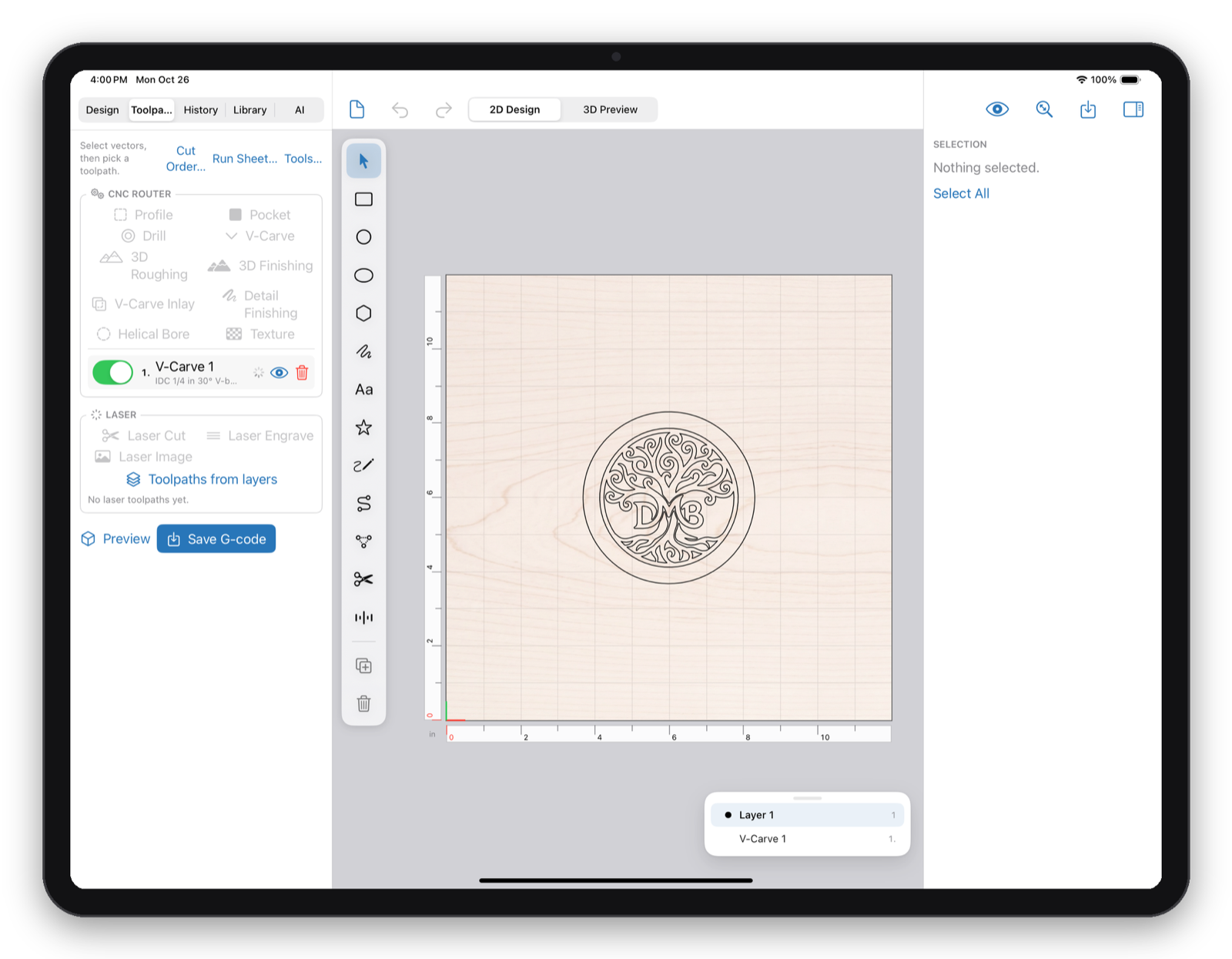Viewport: 1232px width, 959px height.
Task: Select the pen line drawing tool
Action: pyautogui.click(x=363, y=465)
